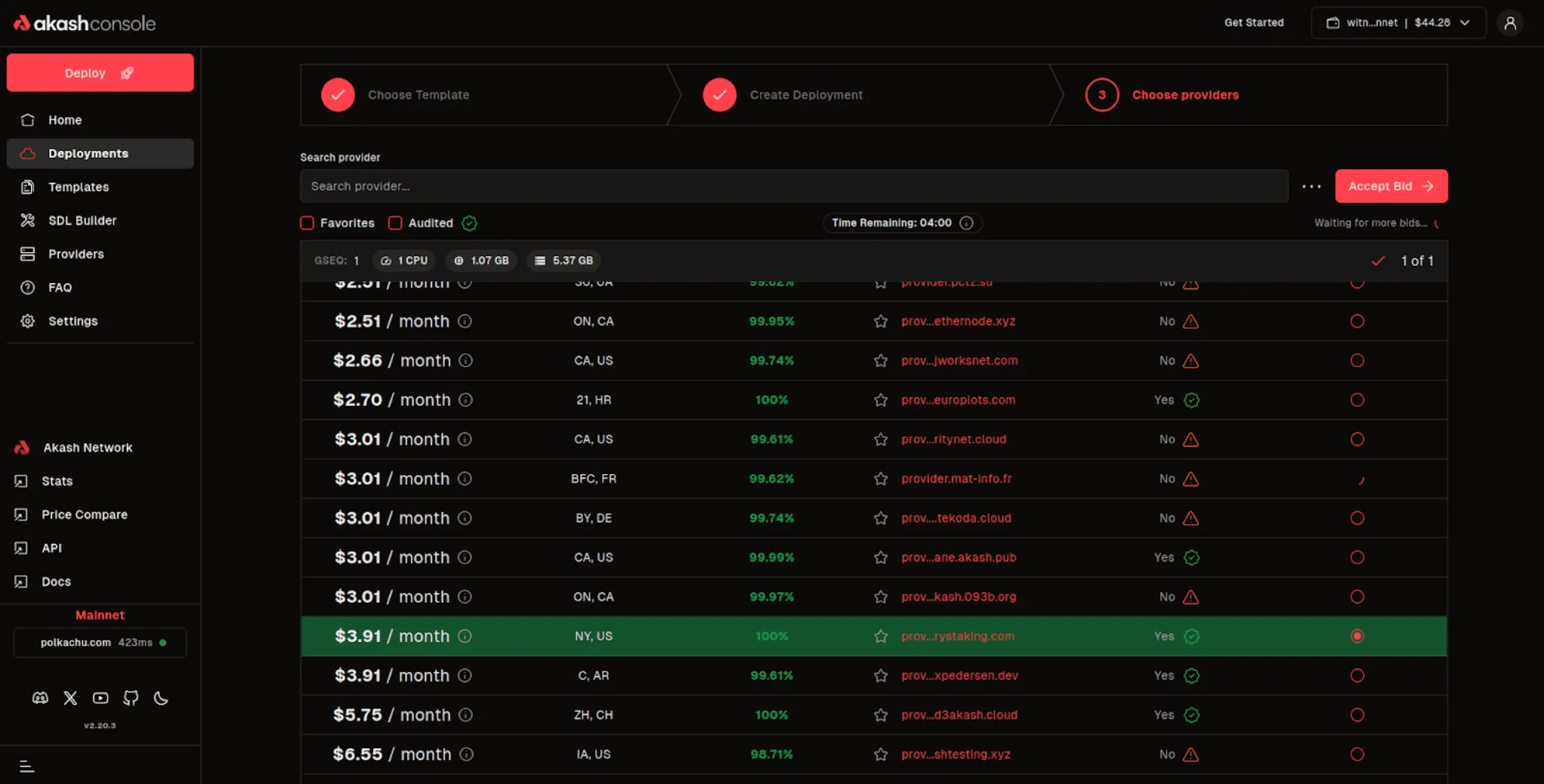Collapse the sidebar with the bottom toggle
Screen dimensions: 1544x784
coord(27,765)
